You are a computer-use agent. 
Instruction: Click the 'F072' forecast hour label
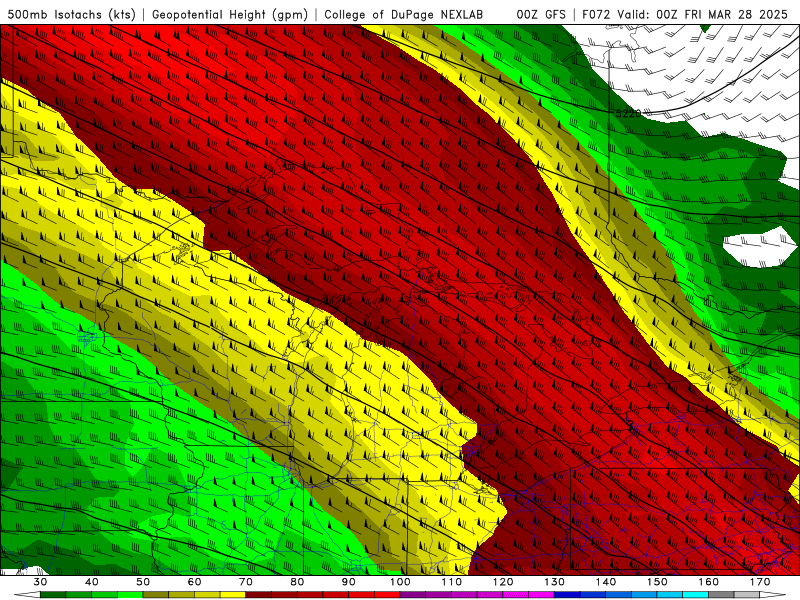(x=596, y=14)
